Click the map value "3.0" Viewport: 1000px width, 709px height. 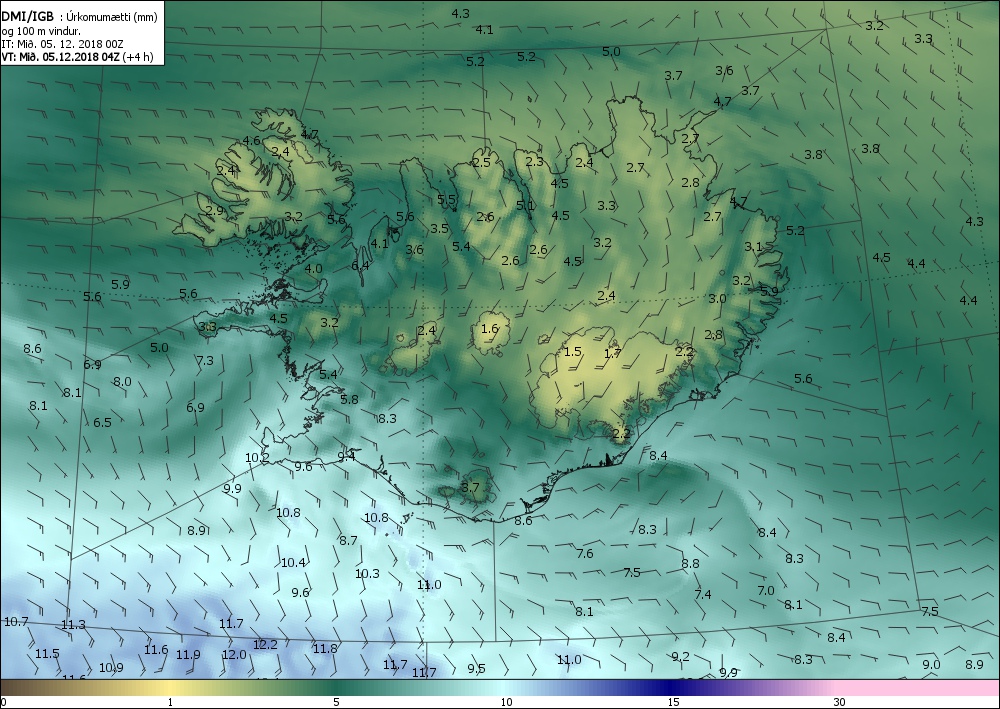point(717,298)
